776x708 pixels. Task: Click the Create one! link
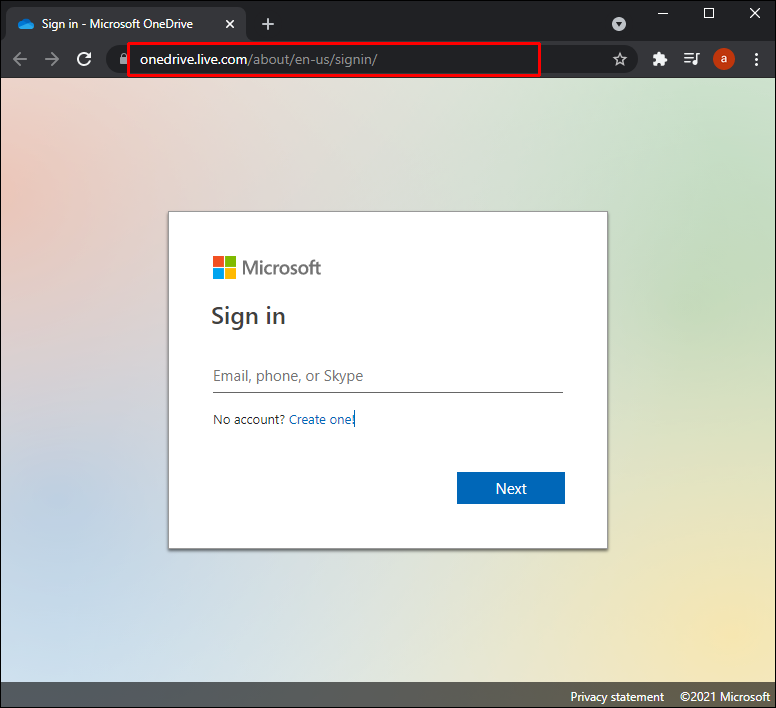click(322, 420)
